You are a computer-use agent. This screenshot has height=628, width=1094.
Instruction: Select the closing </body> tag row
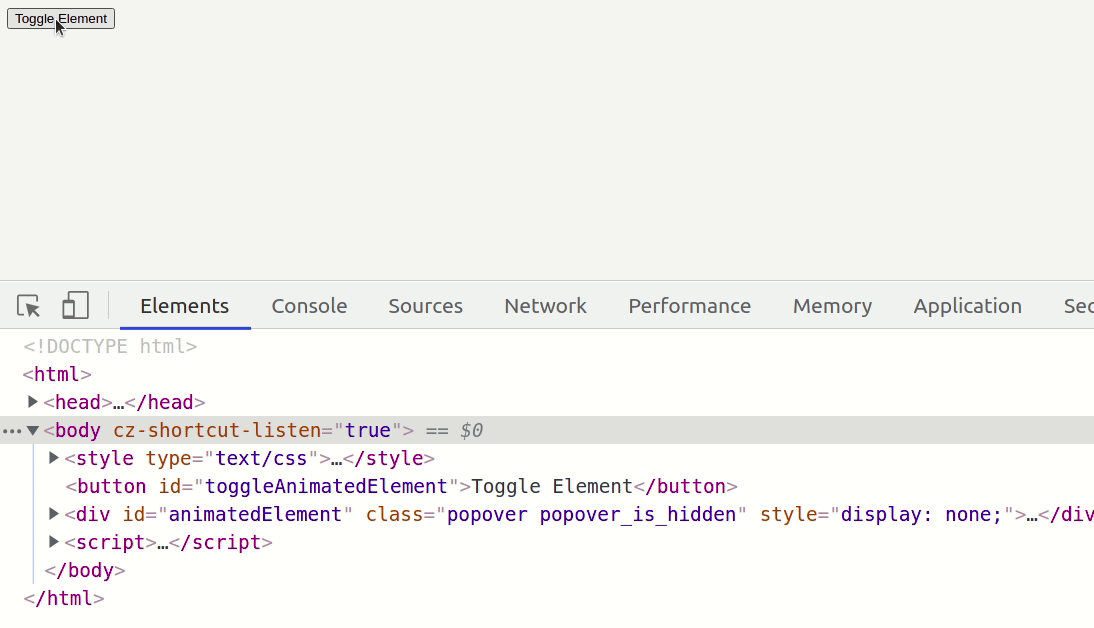coord(85,570)
